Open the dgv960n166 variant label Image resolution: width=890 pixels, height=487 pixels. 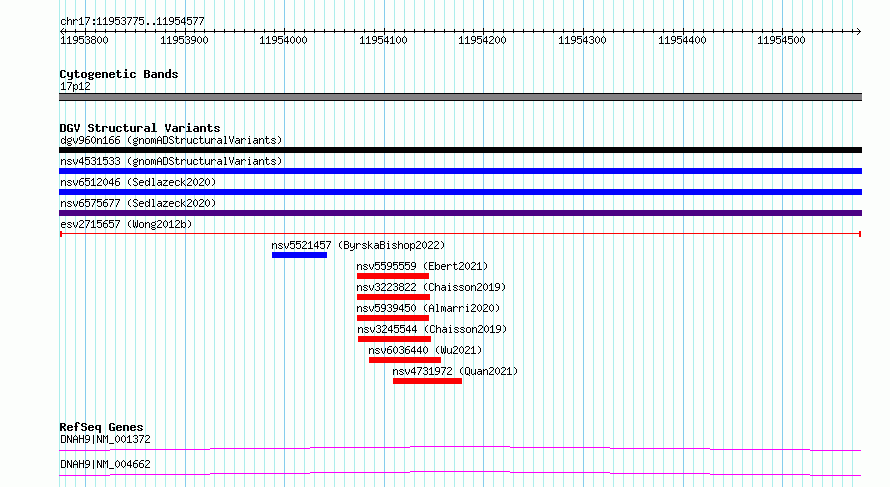pyautogui.click(x=171, y=140)
